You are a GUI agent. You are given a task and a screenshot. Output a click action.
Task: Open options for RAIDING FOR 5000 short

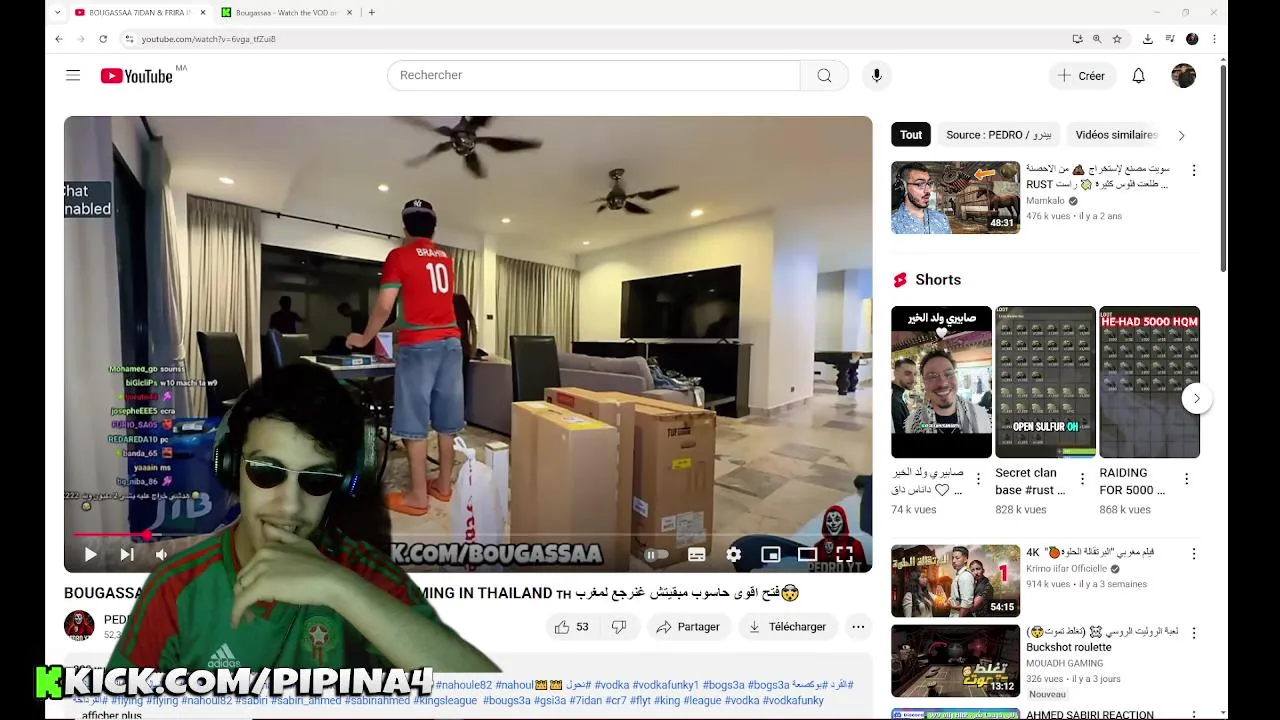pos(1186,480)
